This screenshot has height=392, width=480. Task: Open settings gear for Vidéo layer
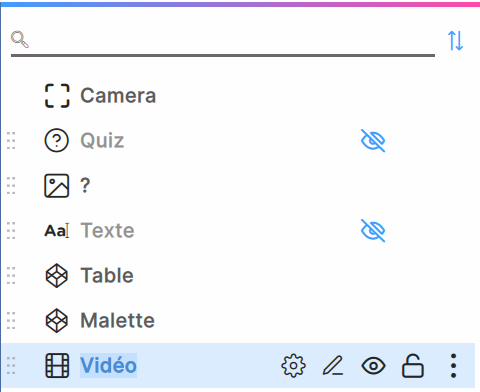point(293,366)
